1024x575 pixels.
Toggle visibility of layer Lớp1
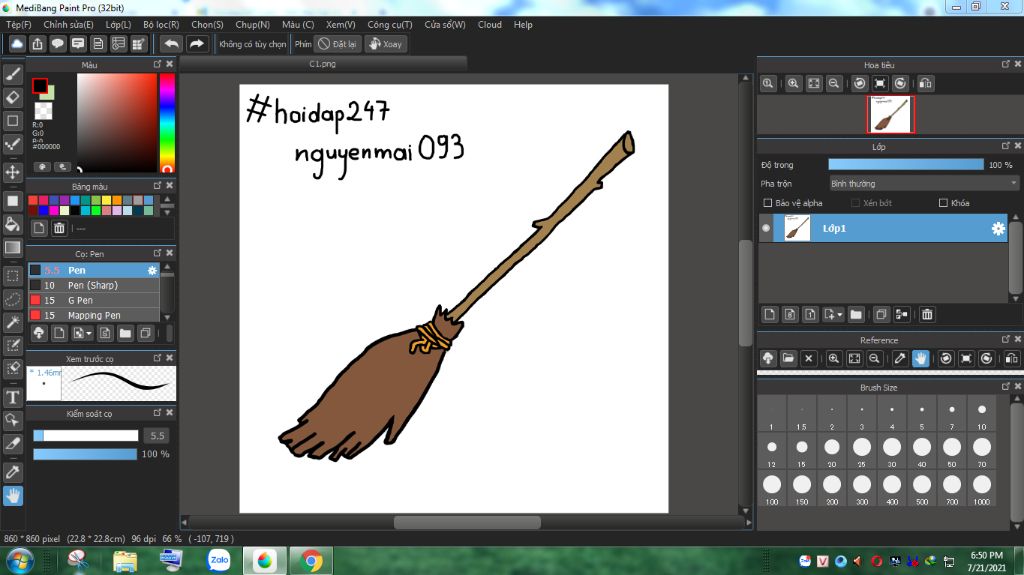pos(766,228)
